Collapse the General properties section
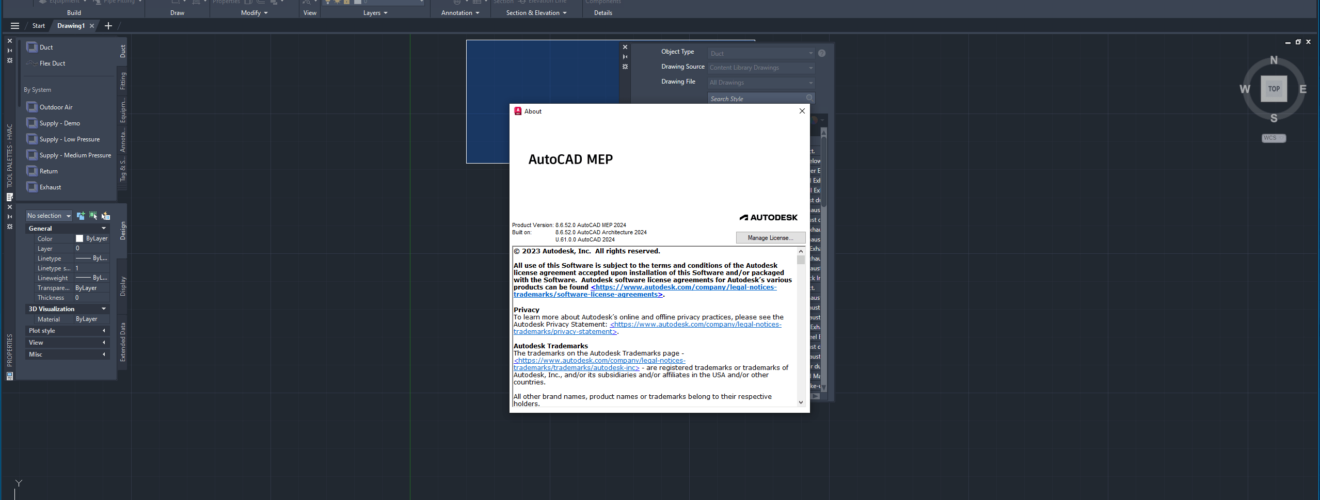The image size is (1320, 500). point(67,228)
